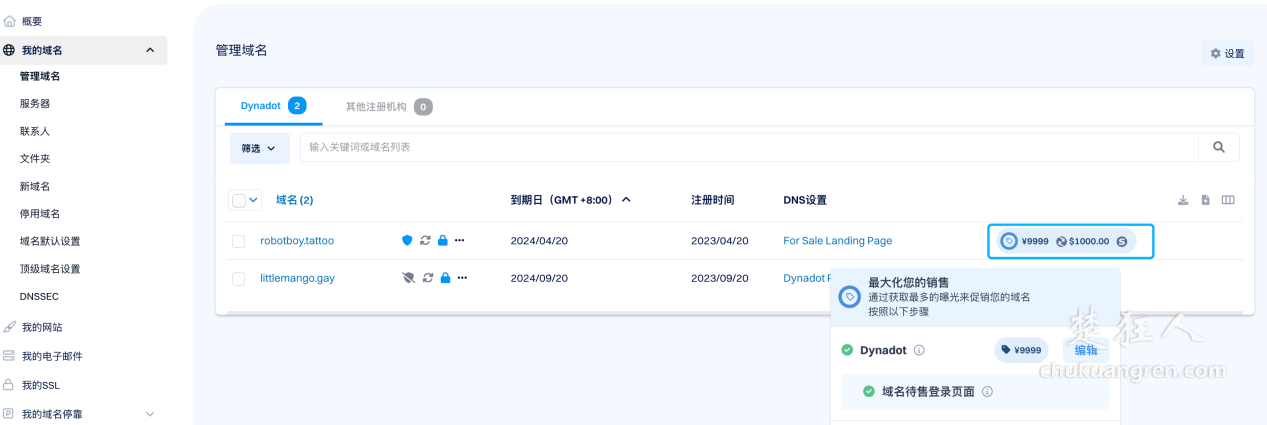
Task: Click the search magnifier button
Action: [x=1218, y=147]
